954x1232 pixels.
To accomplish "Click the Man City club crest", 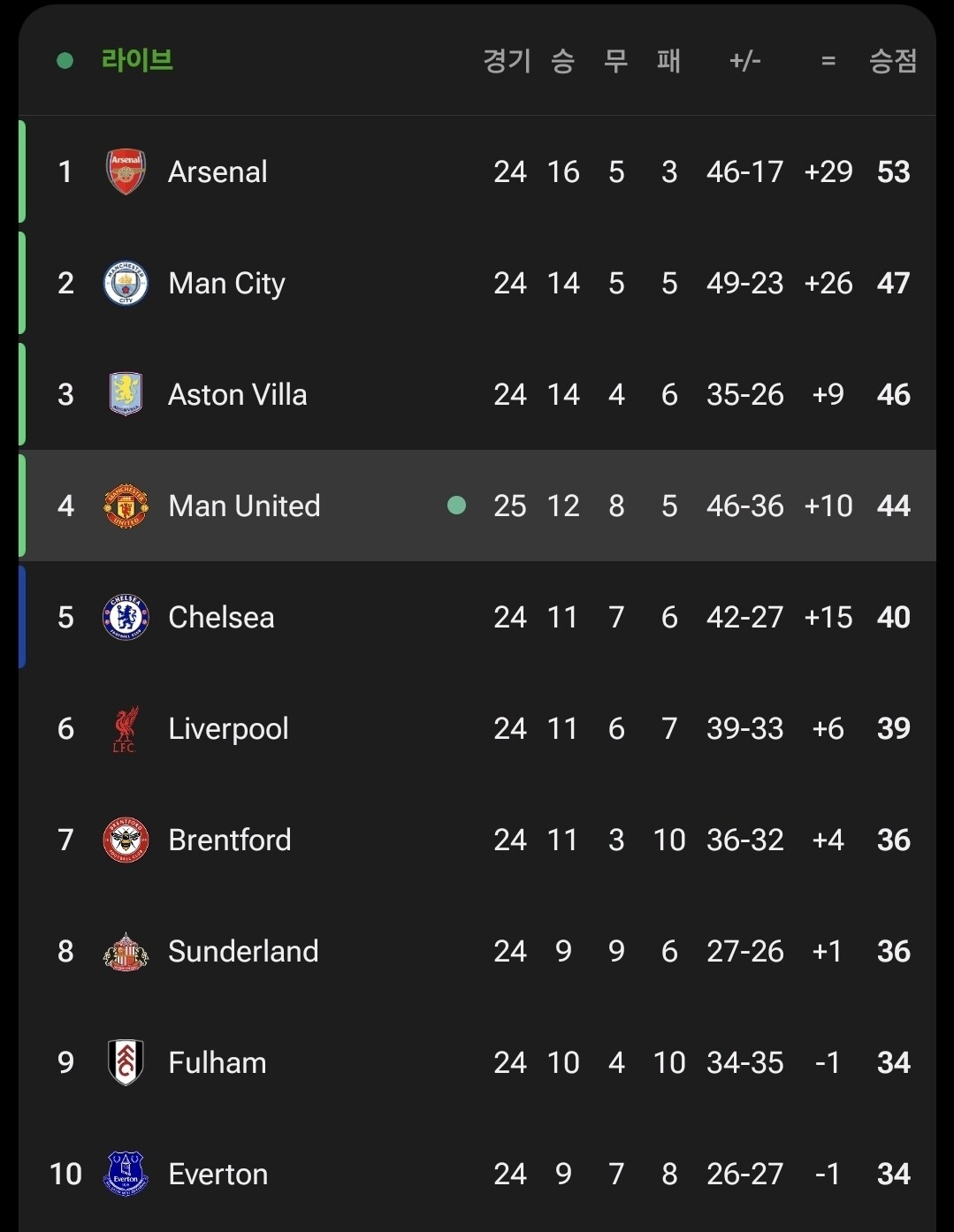I will coord(126,283).
